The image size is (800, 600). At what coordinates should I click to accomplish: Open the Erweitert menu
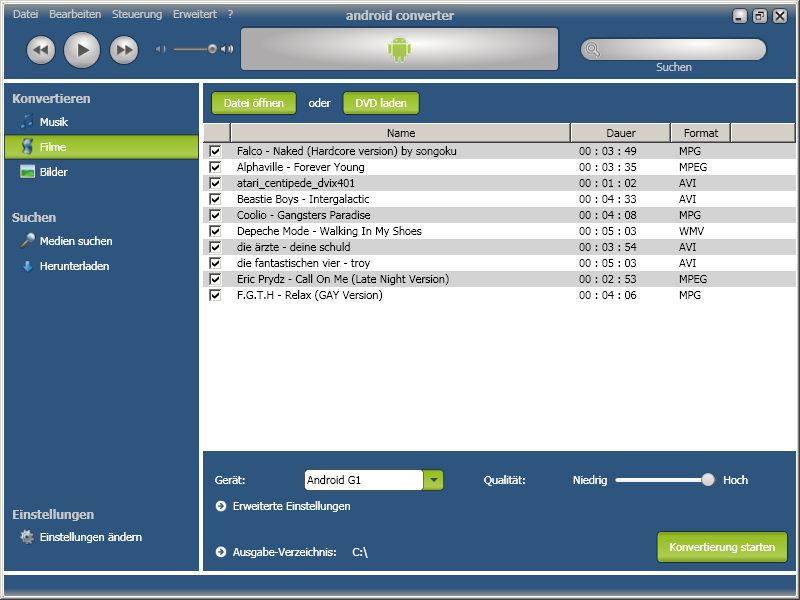(195, 14)
